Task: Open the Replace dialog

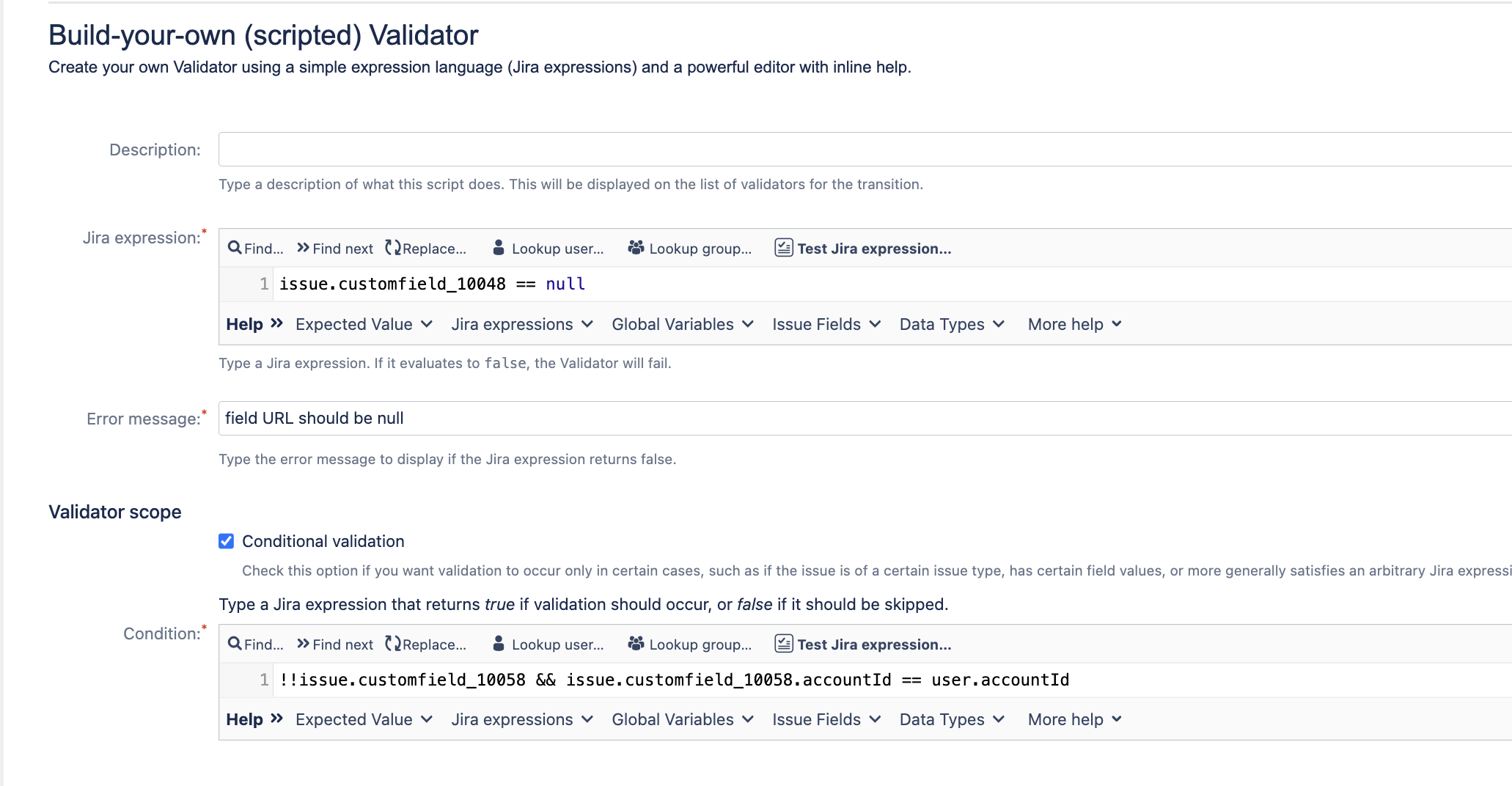Action: pyautogui.click(x=427, y=249)
